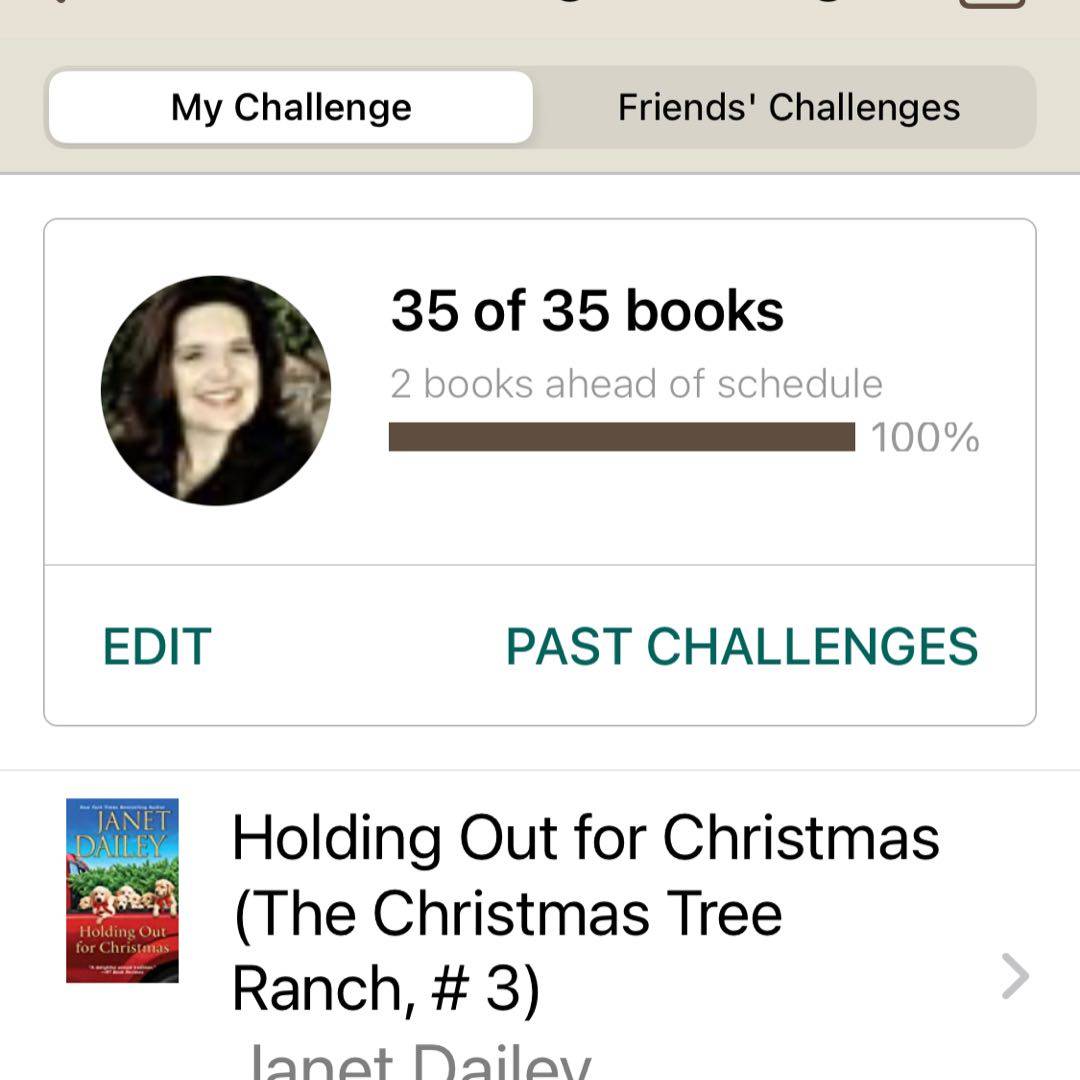Click the 'Holding Out for Christmas' title
The width and height of the screenshot is (1080, 1080).
click(585, 837)
